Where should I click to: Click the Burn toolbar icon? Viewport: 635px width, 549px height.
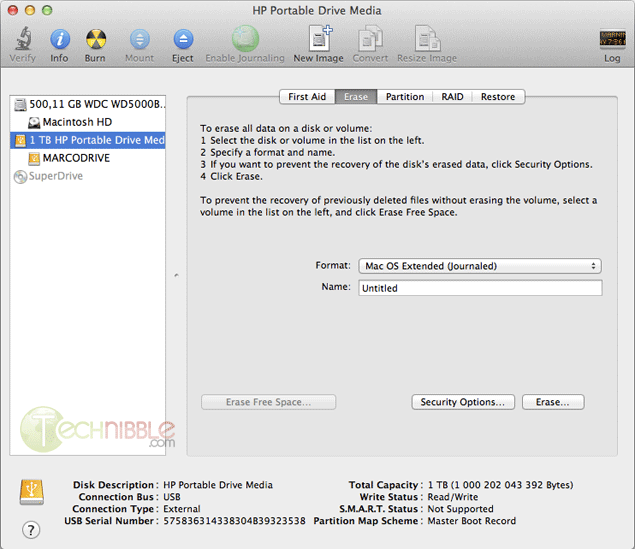pos(96,39)
